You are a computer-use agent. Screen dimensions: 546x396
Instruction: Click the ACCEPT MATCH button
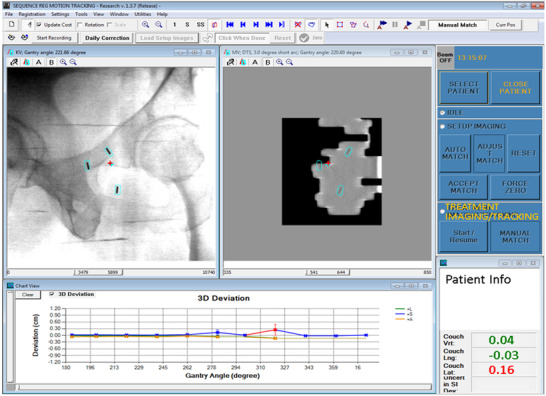pyautogui.click(x=463, y=187)
